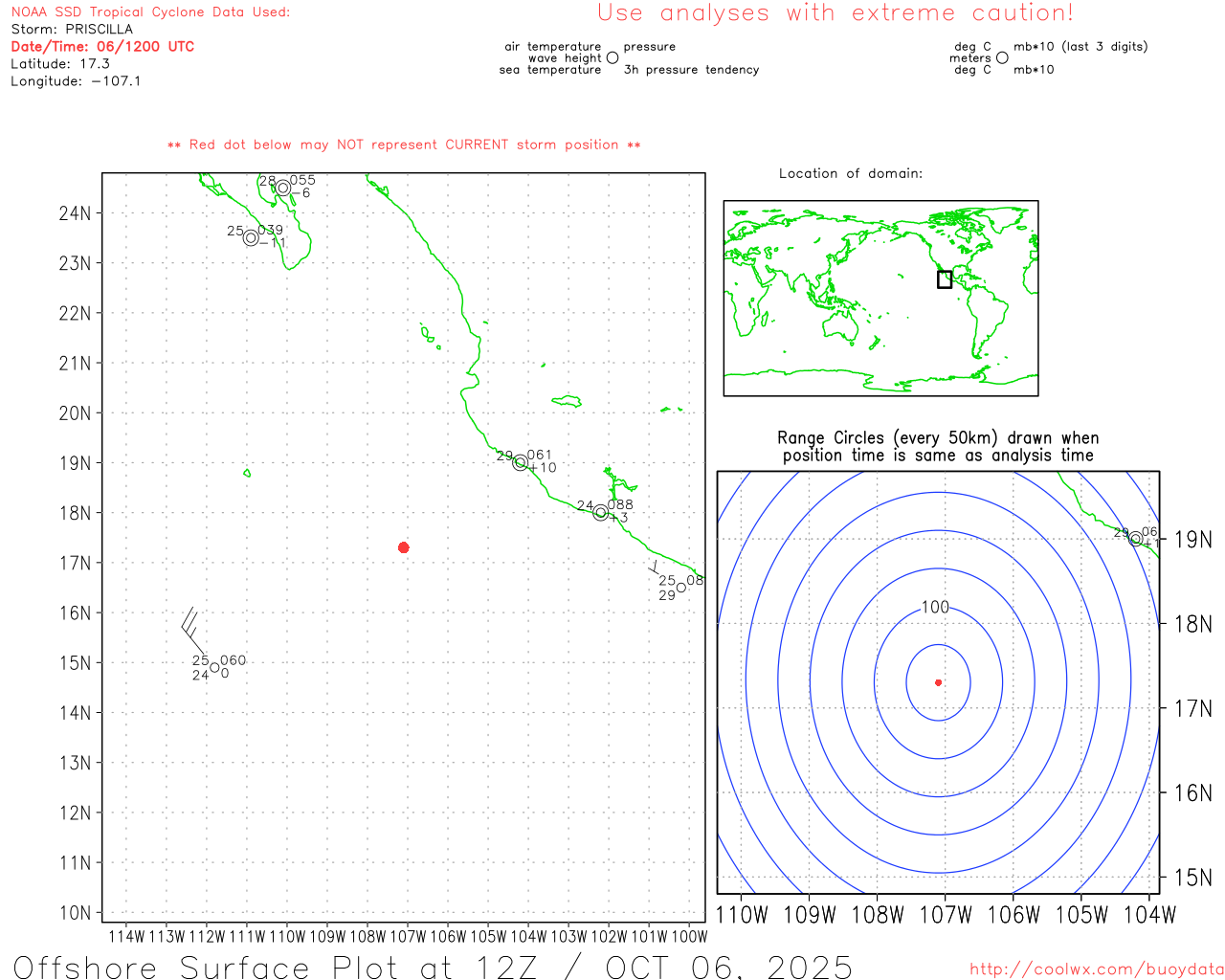Click "NOAA SSD Tropical Cyclone Data Used:" heading

tap(150, 11)
